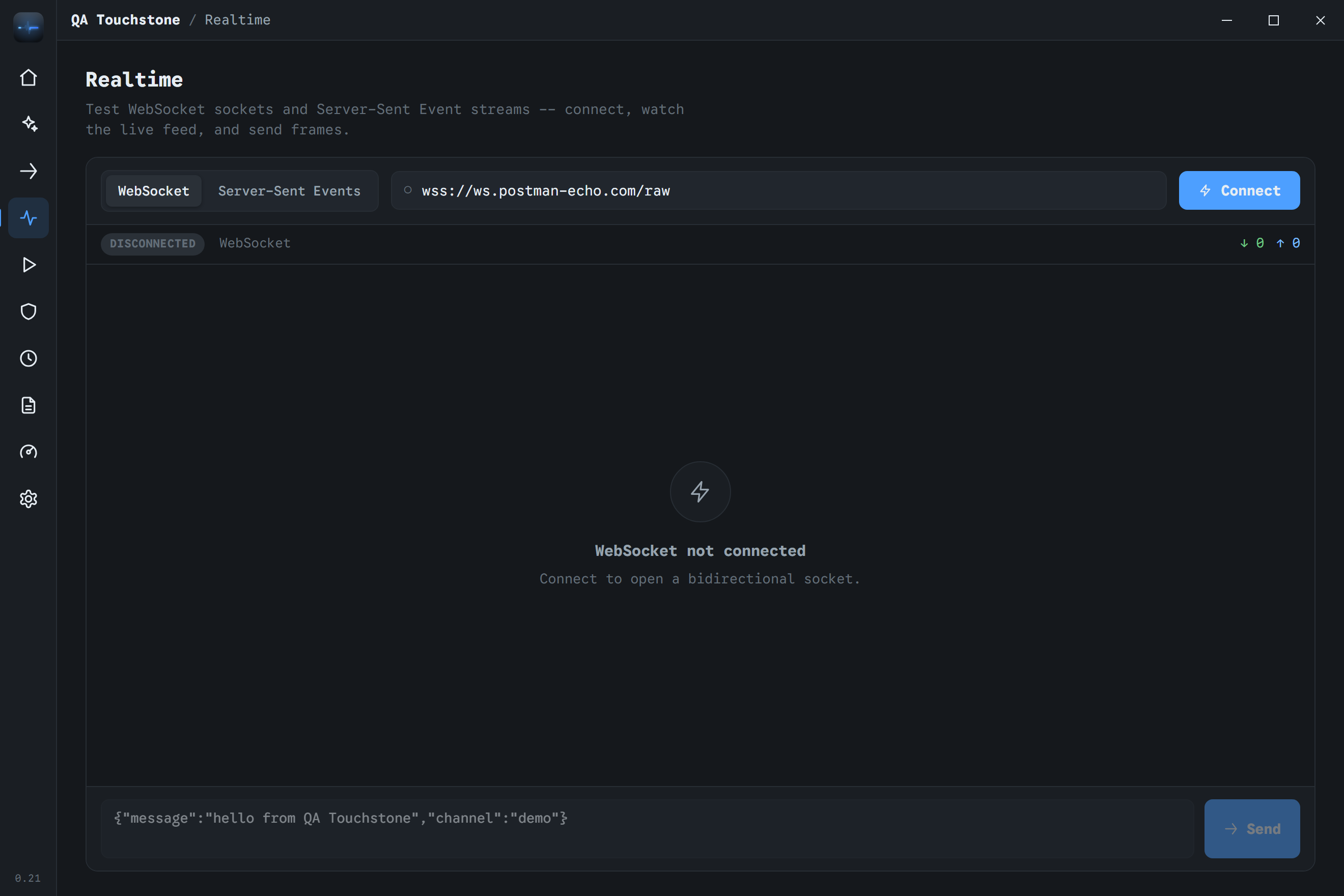1344x896 pixels.
Task: Focus the JSON message input box
Action: tap(647, 829)
